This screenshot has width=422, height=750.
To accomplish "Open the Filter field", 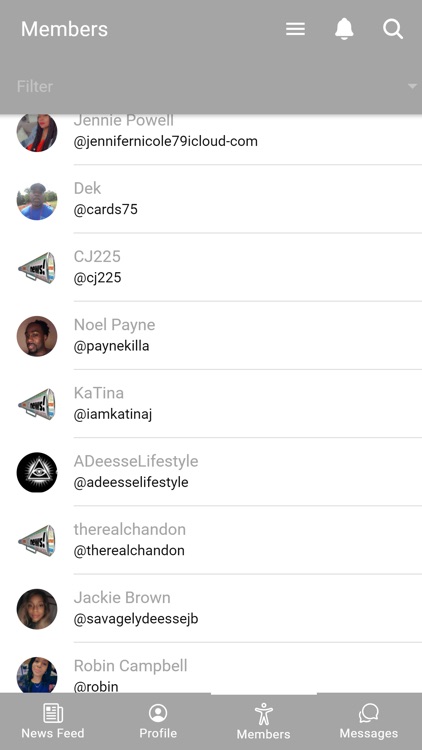I will click(211, 87).
